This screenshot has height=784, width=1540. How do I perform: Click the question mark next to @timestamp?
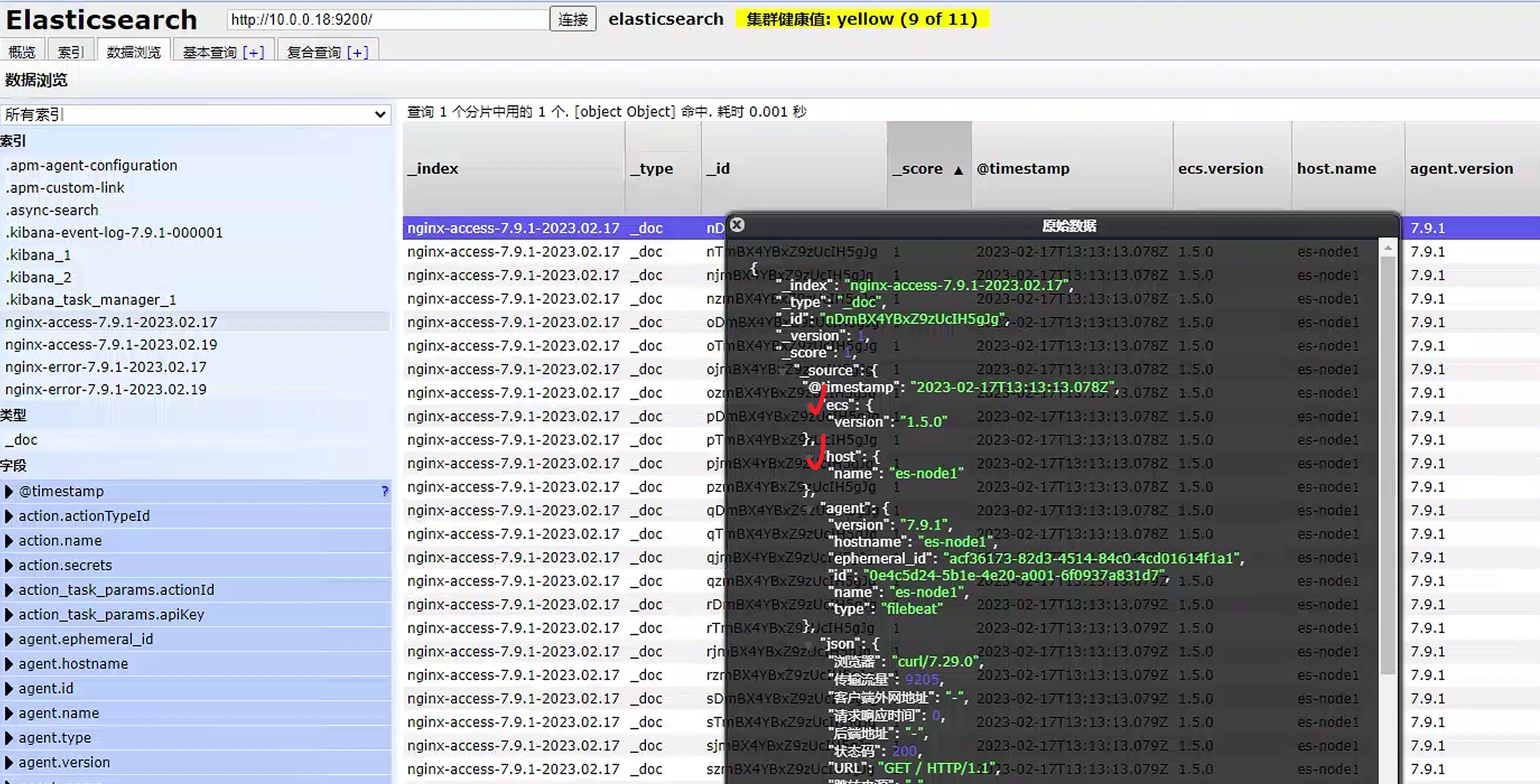[x=384, y=491]
